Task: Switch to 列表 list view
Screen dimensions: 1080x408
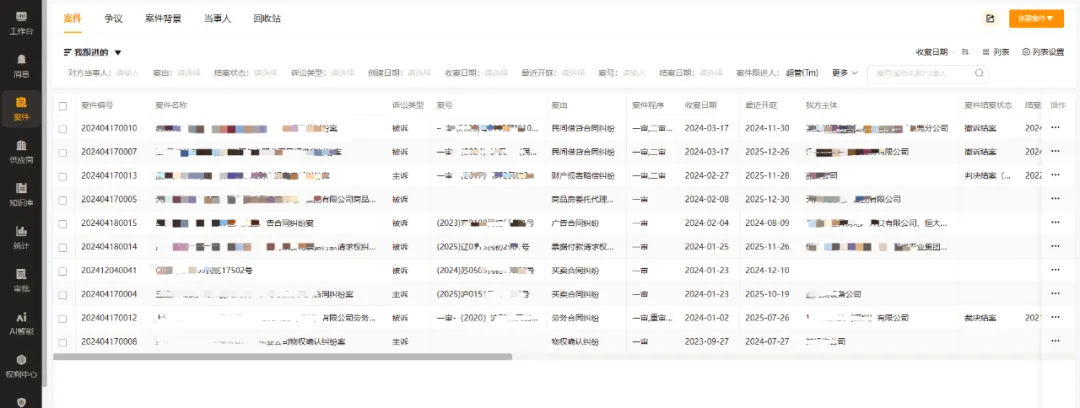Action: [x=997, y=52]
